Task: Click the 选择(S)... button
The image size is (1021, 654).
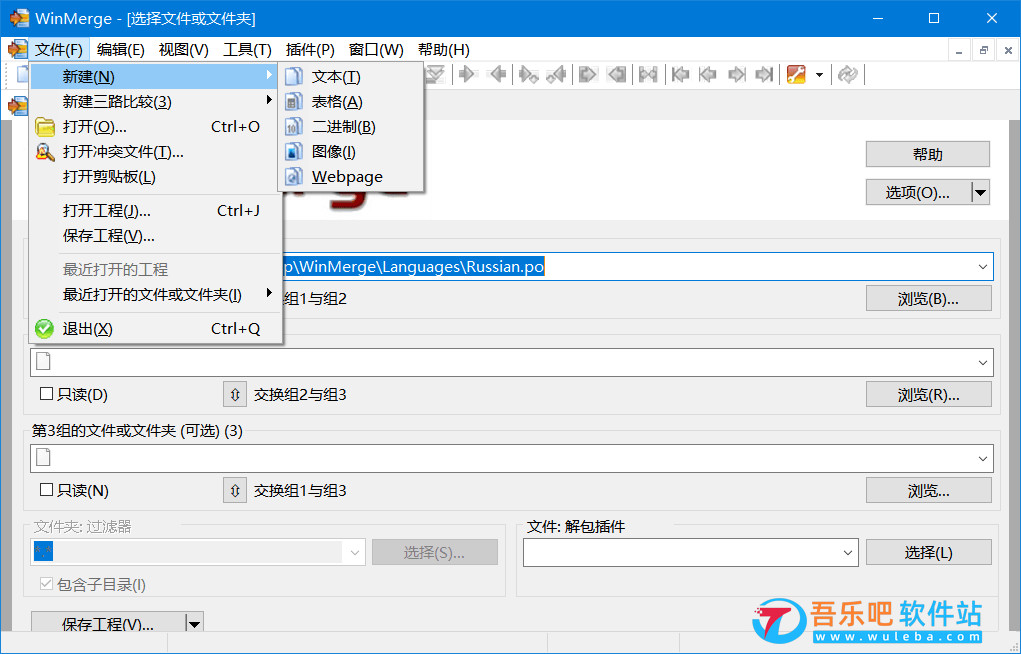Action: (x=434, y=552)
